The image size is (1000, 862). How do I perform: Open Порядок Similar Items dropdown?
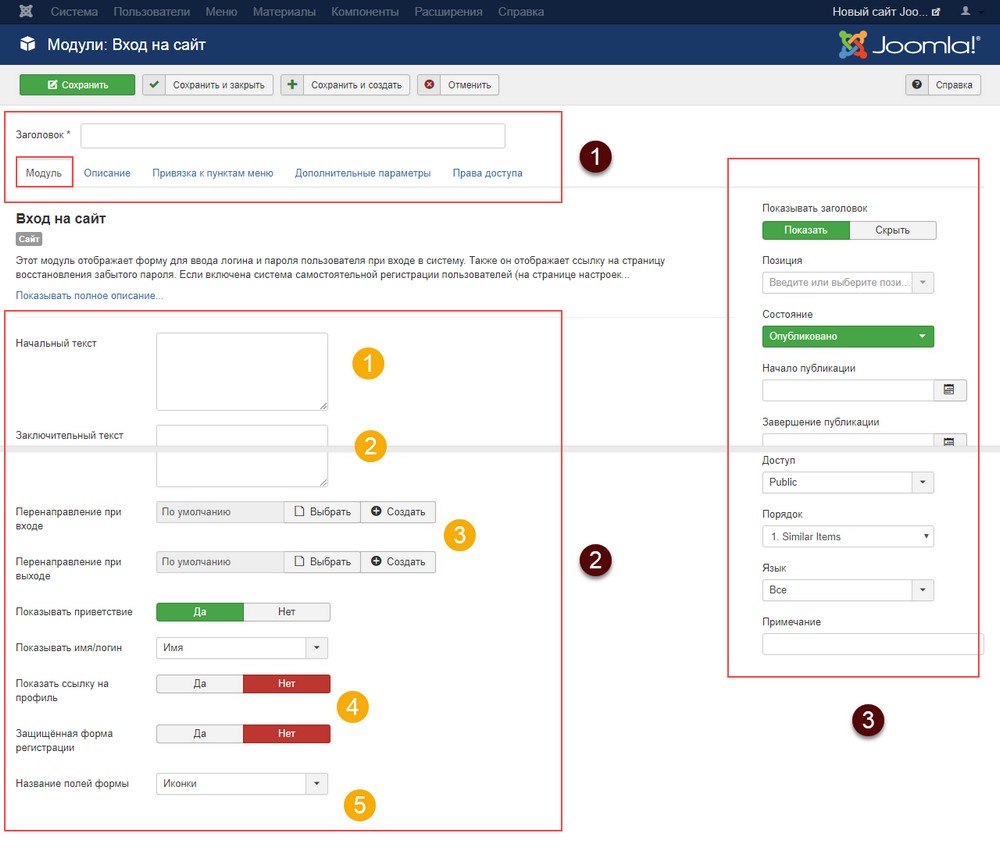tap(848, 537)
